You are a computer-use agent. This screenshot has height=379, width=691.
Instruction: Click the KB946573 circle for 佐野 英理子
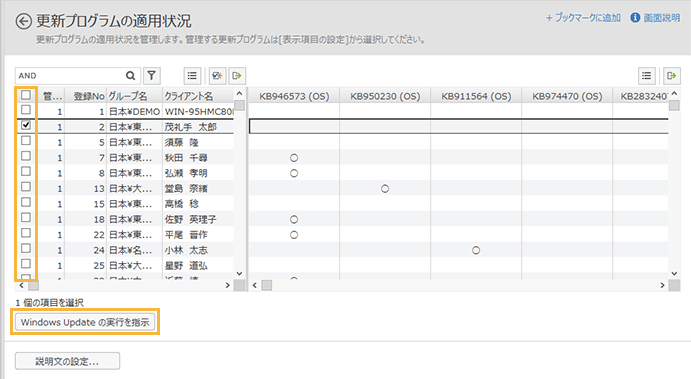pyautogui.click(x=294, y=219)
